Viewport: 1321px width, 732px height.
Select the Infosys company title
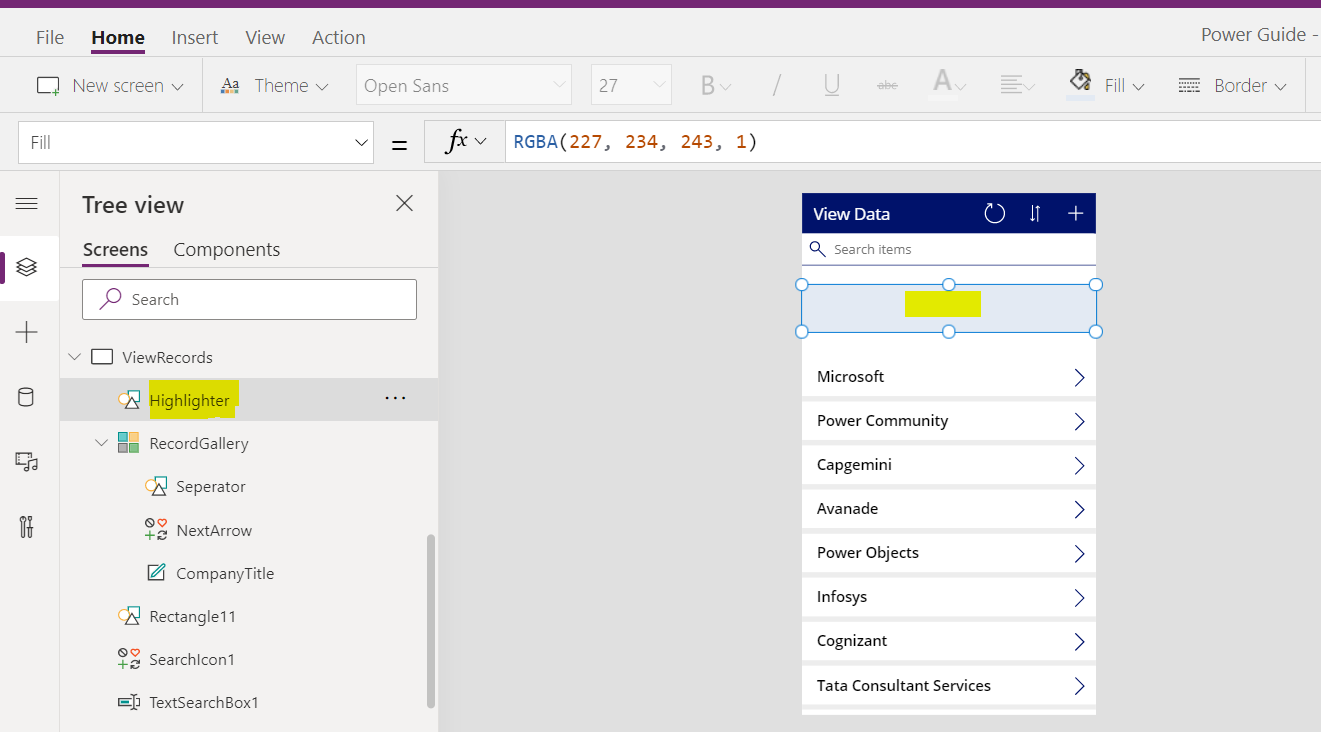842,597
